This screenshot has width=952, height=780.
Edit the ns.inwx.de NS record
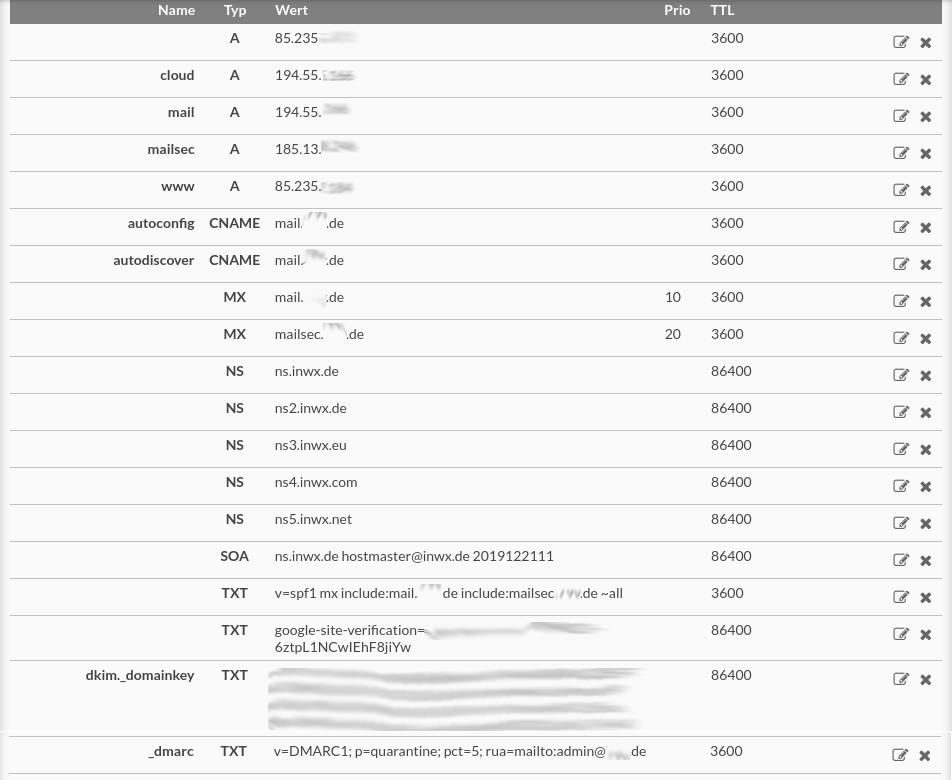point(901,375)
